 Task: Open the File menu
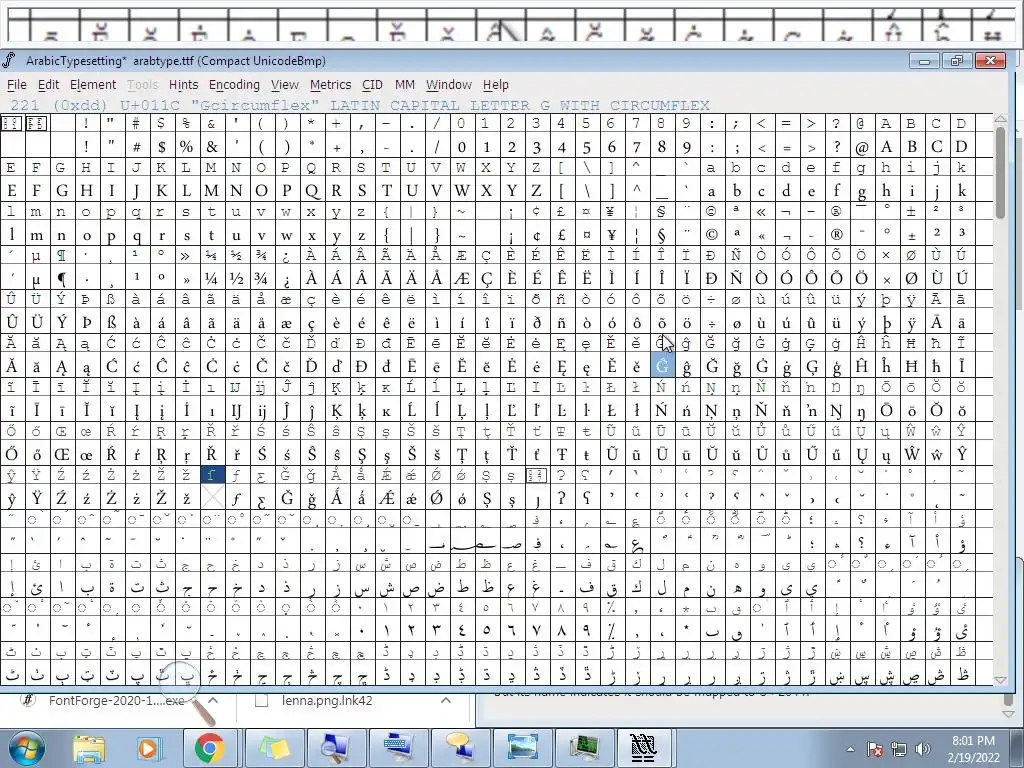point(16,85)
